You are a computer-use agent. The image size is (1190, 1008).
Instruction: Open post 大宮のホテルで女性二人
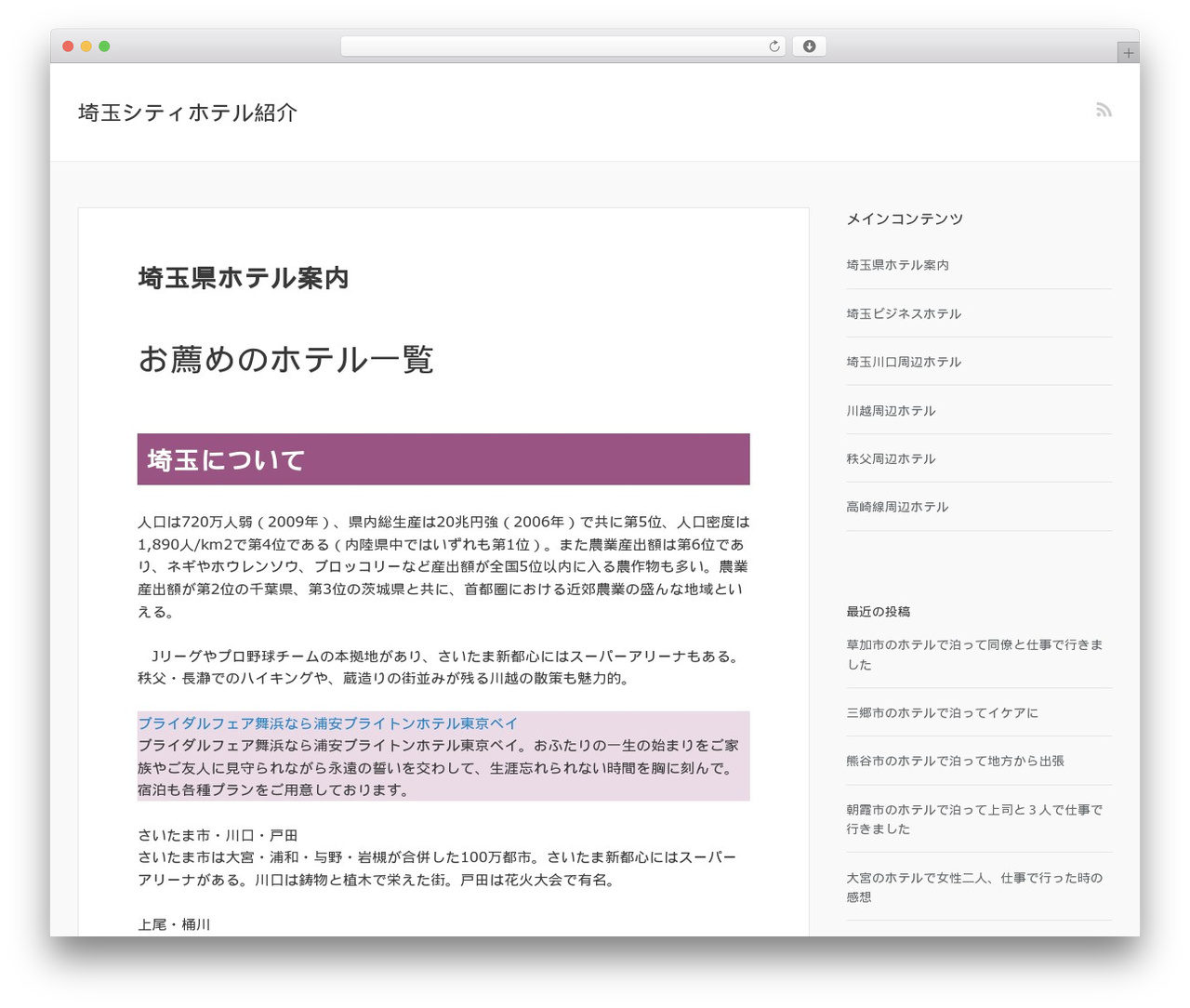coord(974,887)
